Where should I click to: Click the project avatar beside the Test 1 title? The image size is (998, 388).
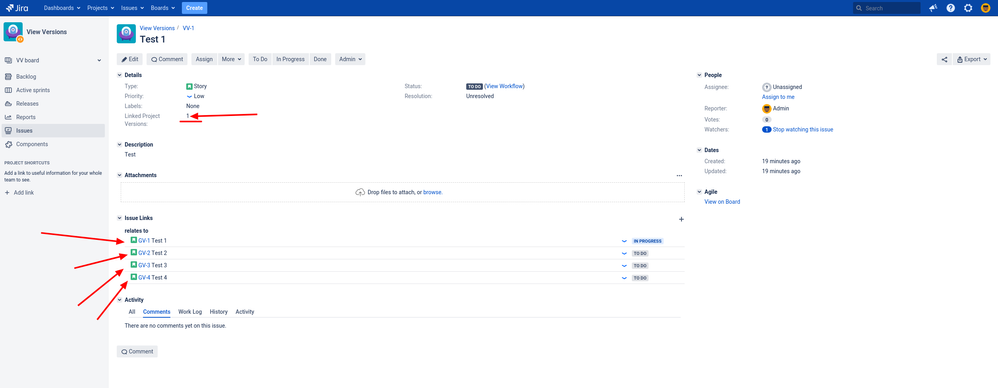[126, 34]
